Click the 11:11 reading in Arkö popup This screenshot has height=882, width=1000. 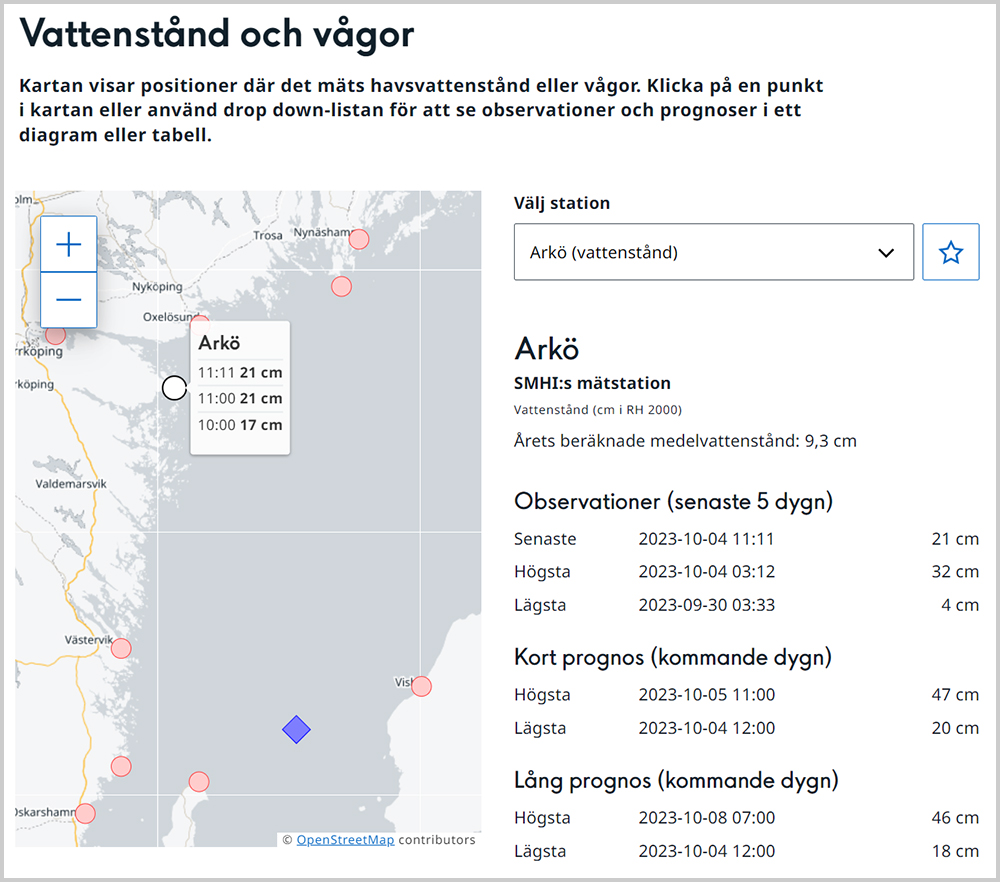coord(240,373)
